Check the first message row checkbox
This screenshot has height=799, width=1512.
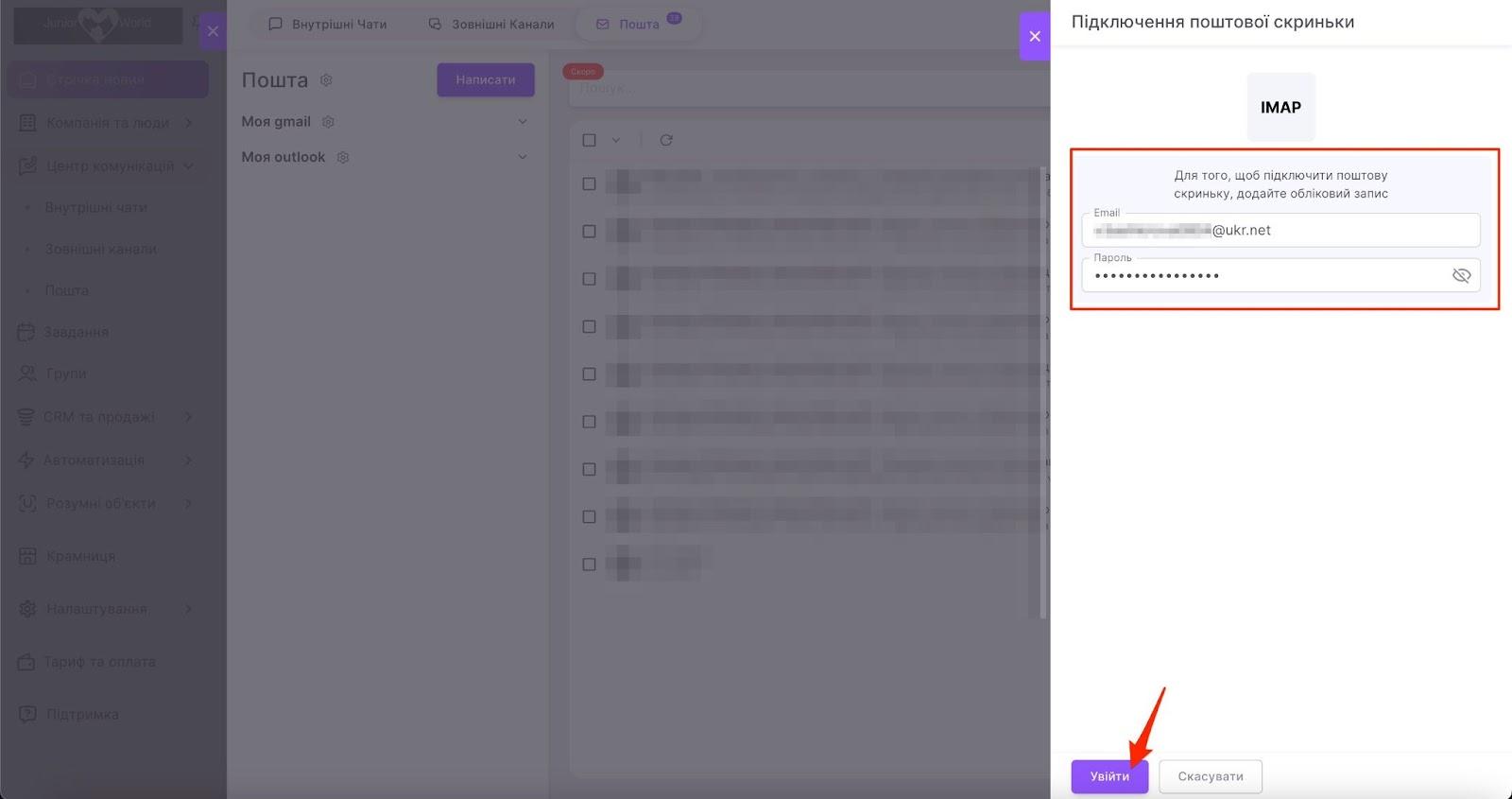(x=589, y=183)
